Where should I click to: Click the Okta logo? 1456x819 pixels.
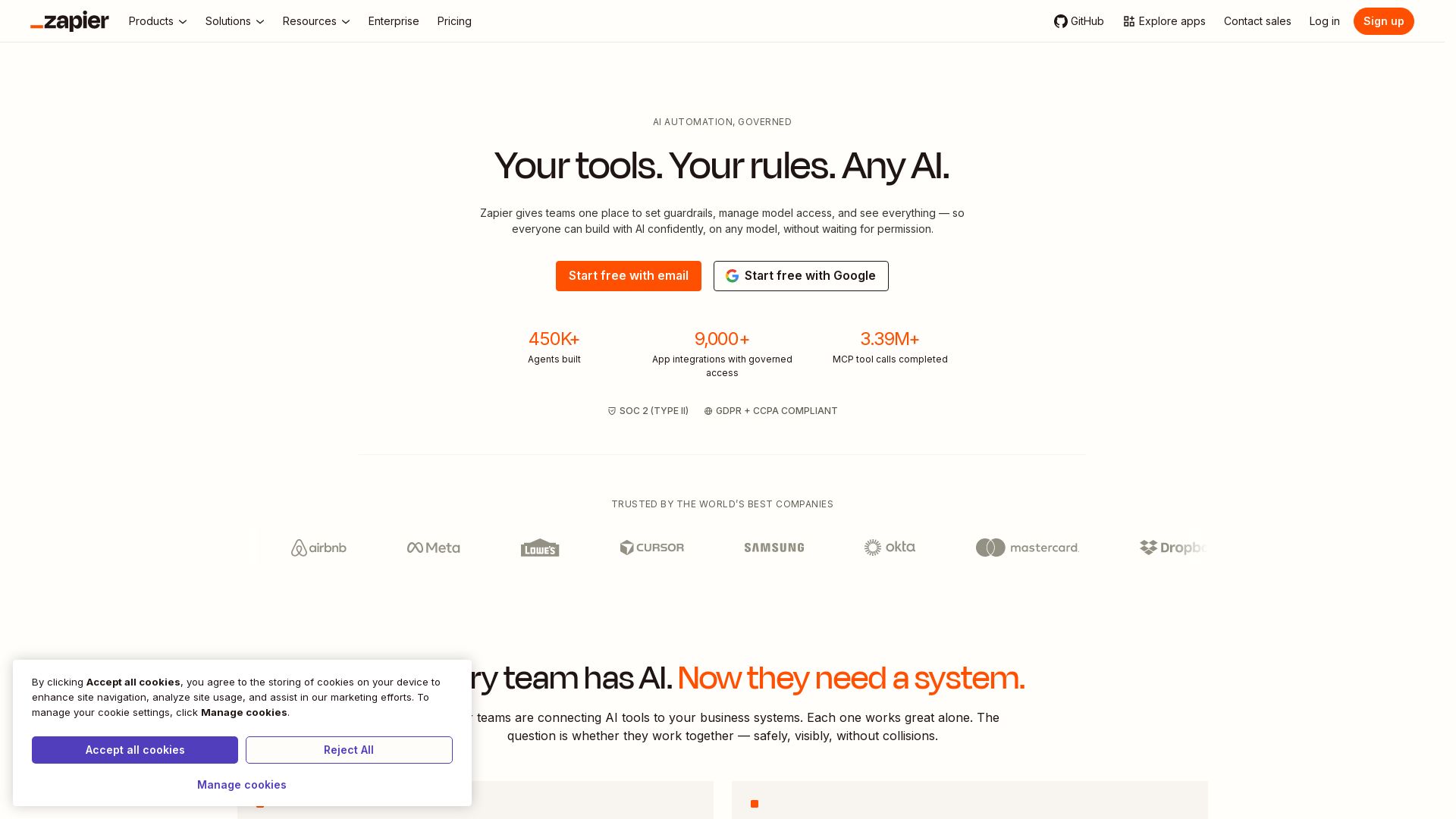890,547
